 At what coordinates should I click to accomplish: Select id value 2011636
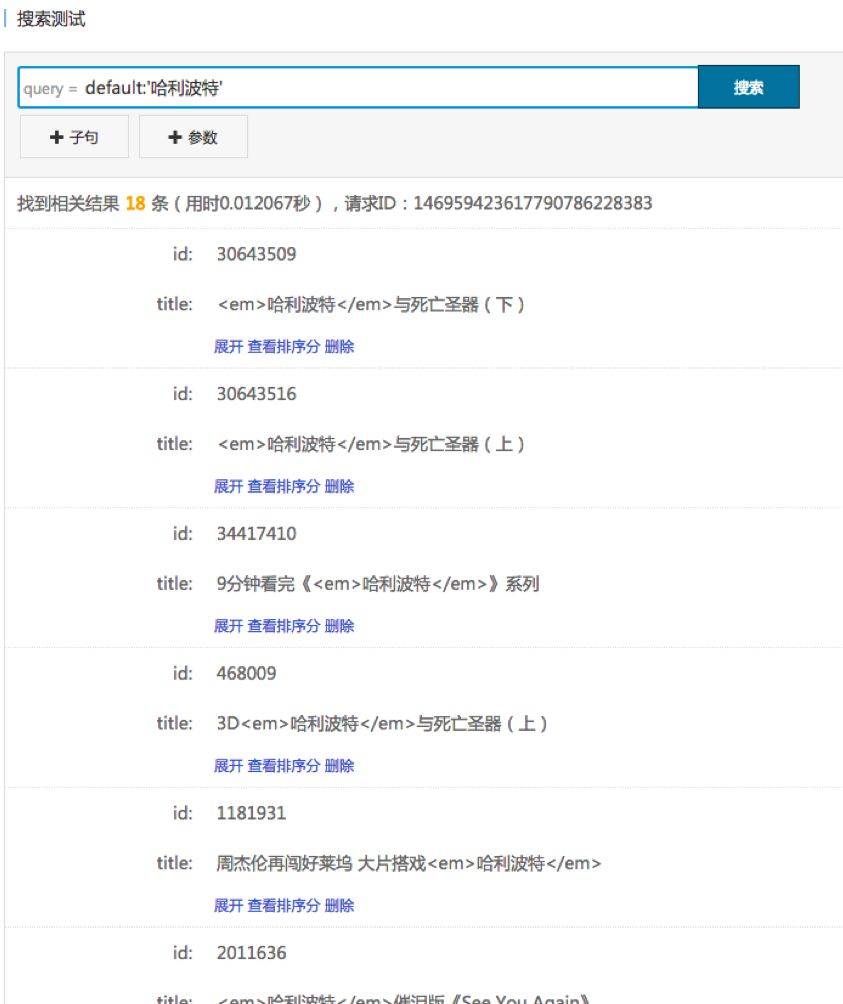pos(252,953)
